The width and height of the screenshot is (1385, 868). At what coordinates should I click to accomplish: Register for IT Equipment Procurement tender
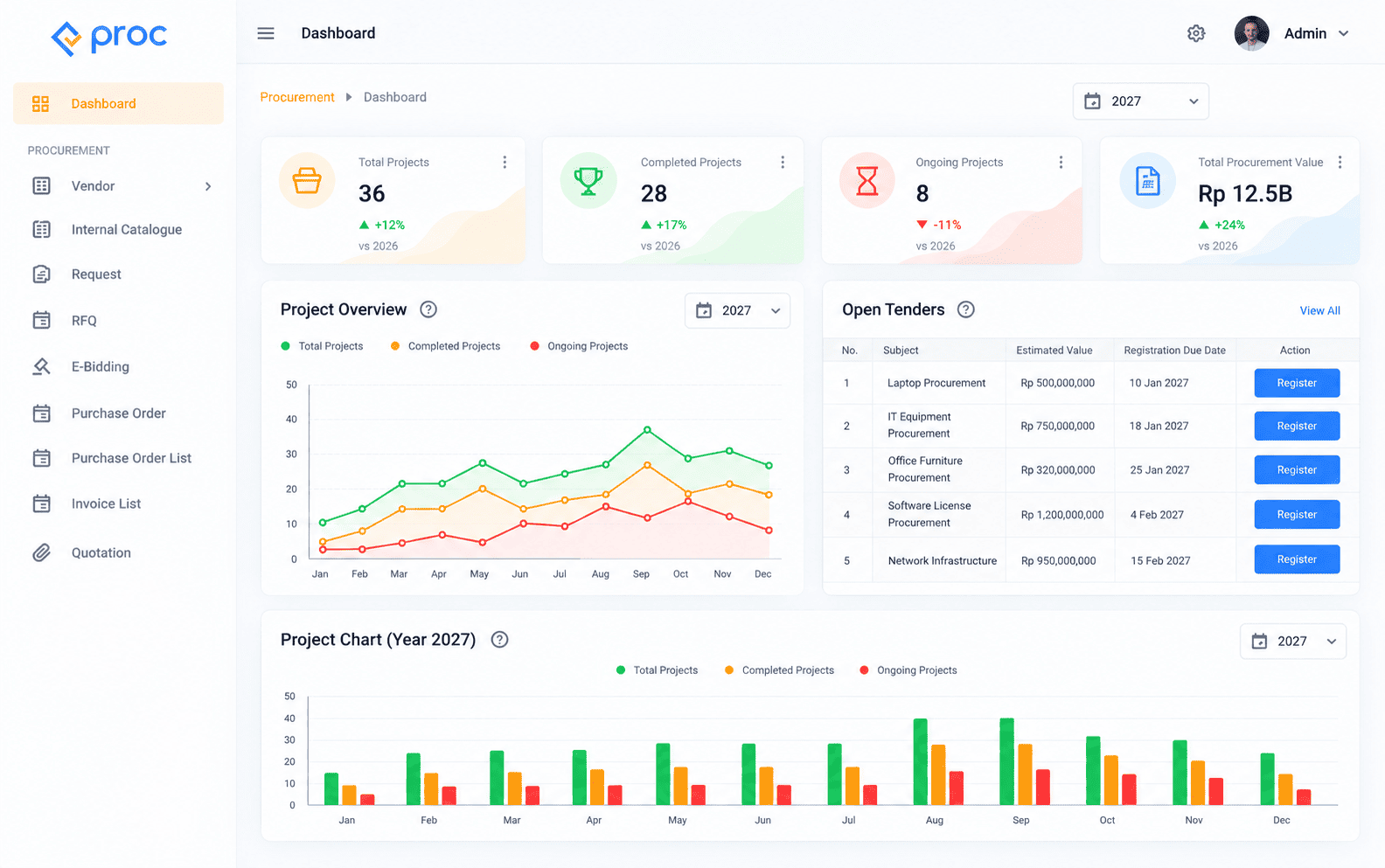[1297, 426]
